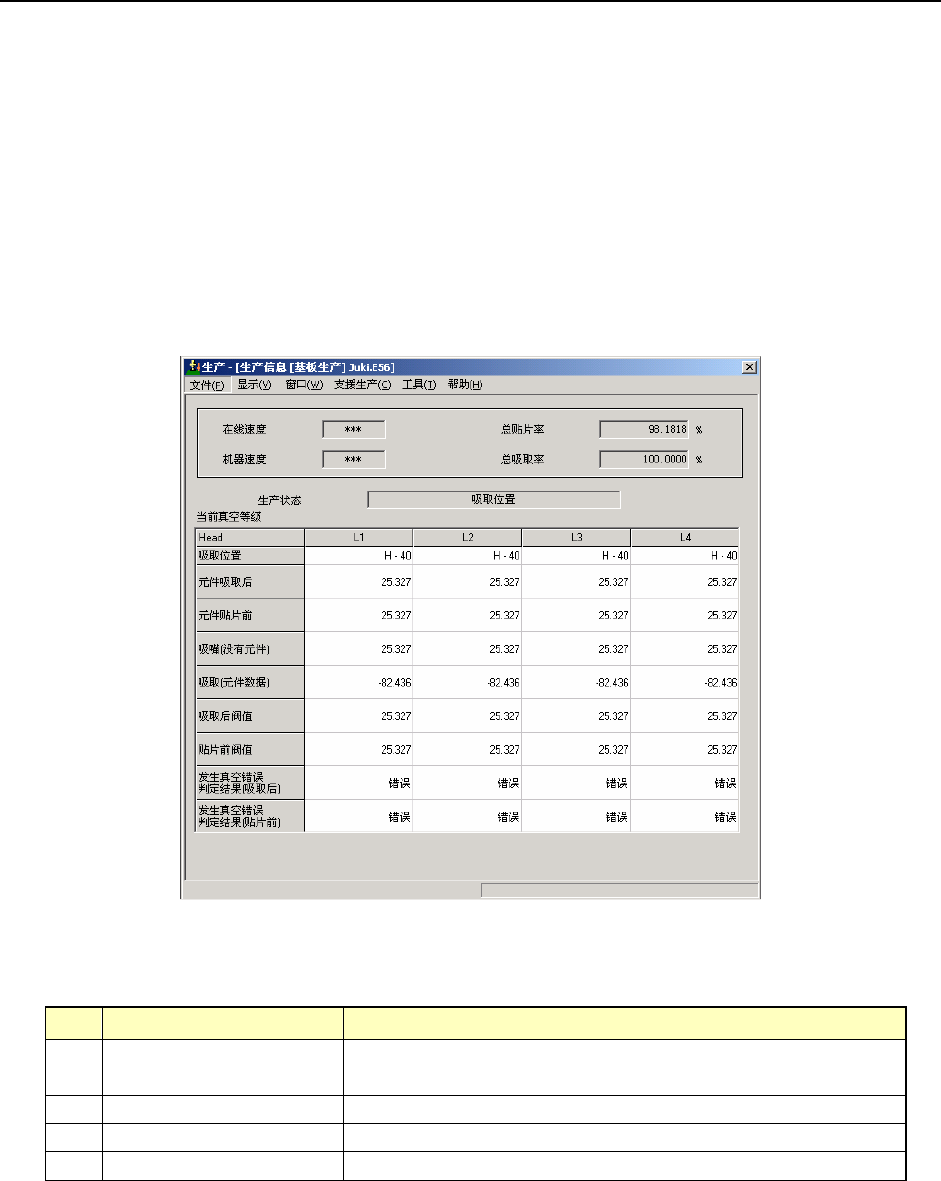Click the L3 value 25.327 in 吸取后阈值 row
This screenshot has width=941, height=1181.
tap(576, 716)
